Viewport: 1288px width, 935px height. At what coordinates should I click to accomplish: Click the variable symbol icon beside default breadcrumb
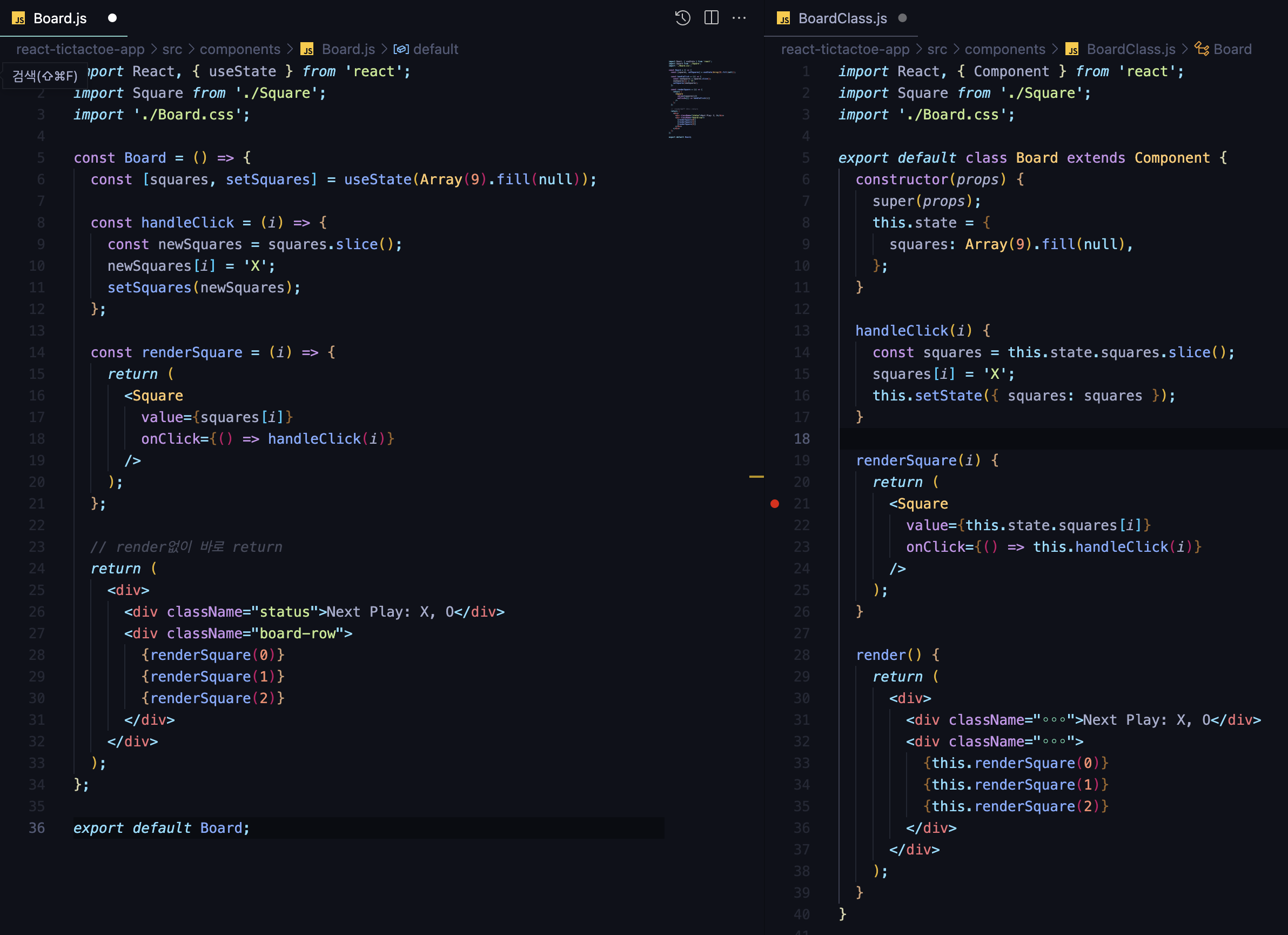(401, 49)
